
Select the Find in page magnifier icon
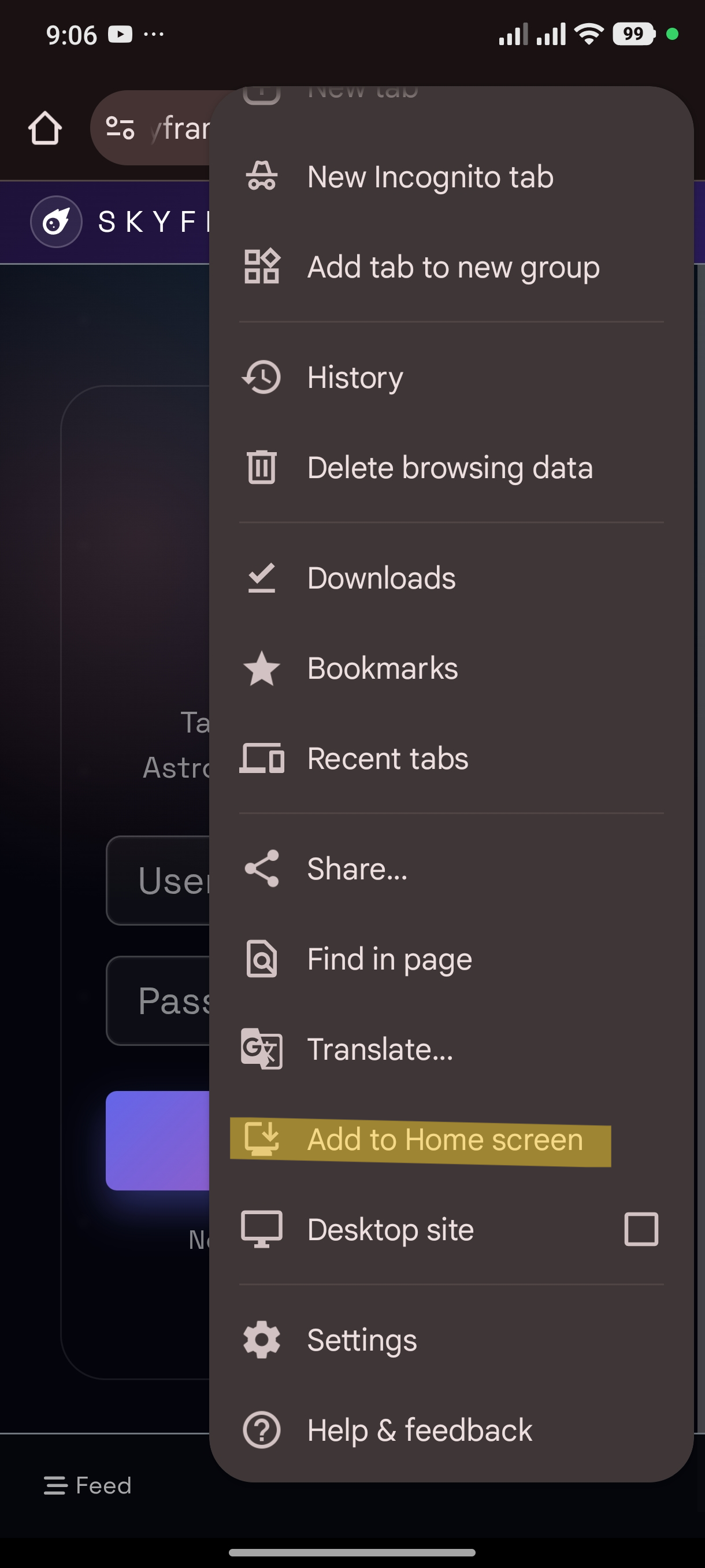point(262,958)
